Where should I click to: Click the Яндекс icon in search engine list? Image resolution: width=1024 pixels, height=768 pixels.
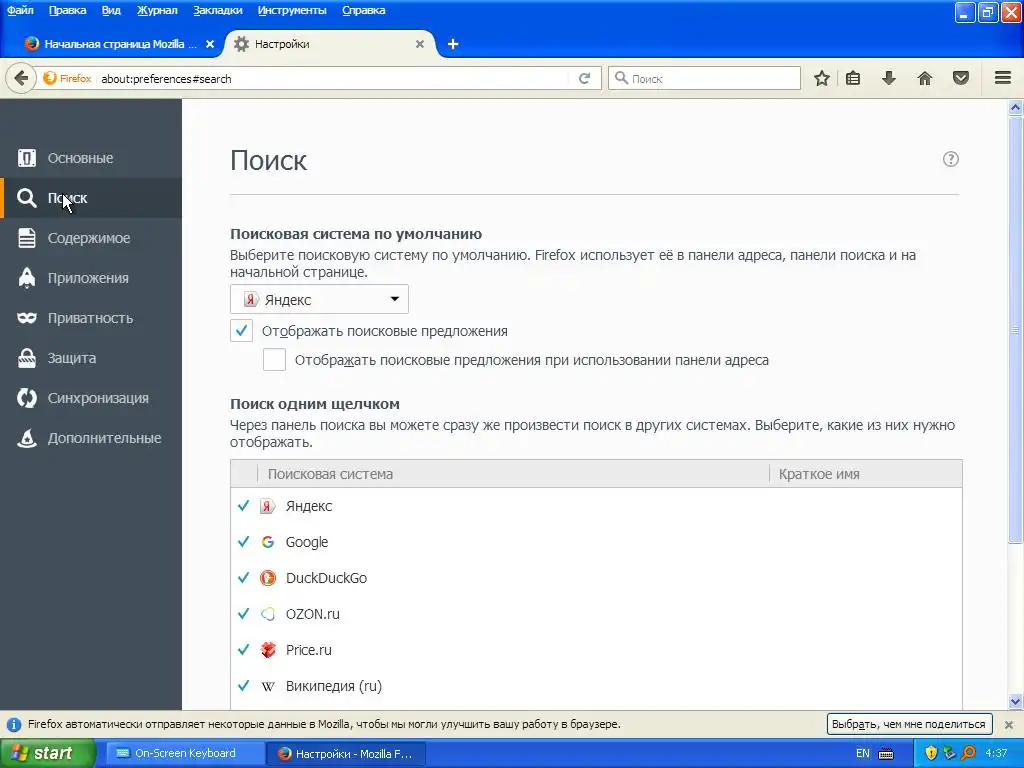pyautogui.click(x=268, y=506)
